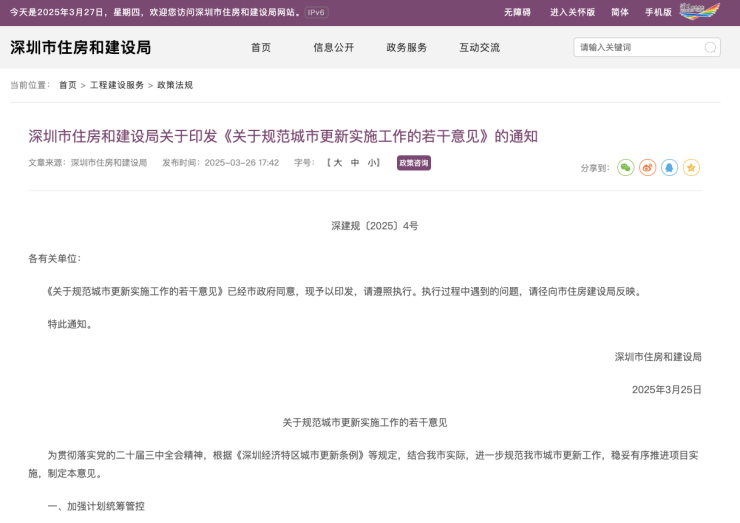Focus the keyword search input field
The height and width of the screenshot is (523, 740).
[638, 47]
